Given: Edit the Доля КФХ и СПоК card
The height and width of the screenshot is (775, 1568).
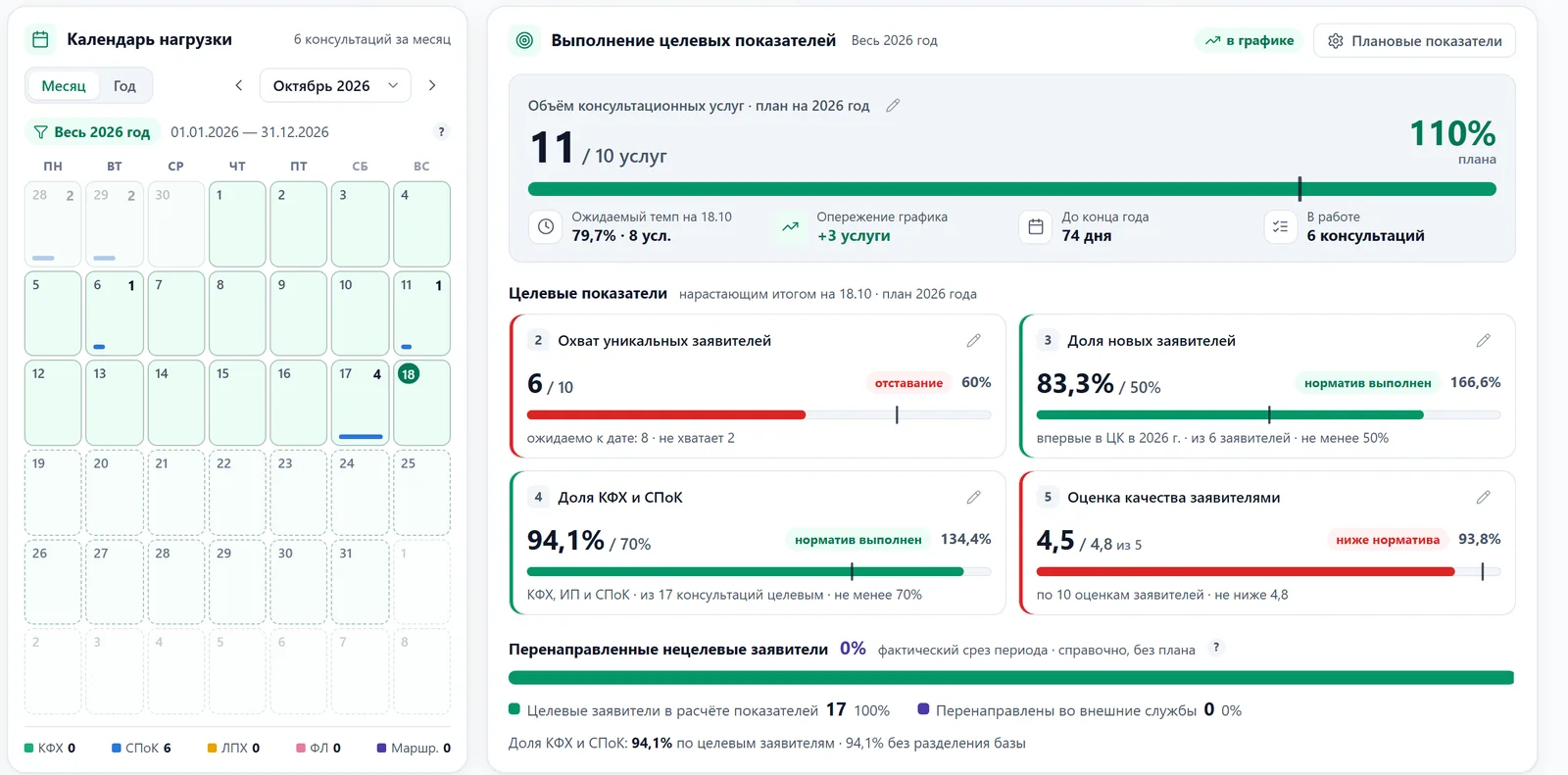Looking at the screenshot, I should click(973, 497).
